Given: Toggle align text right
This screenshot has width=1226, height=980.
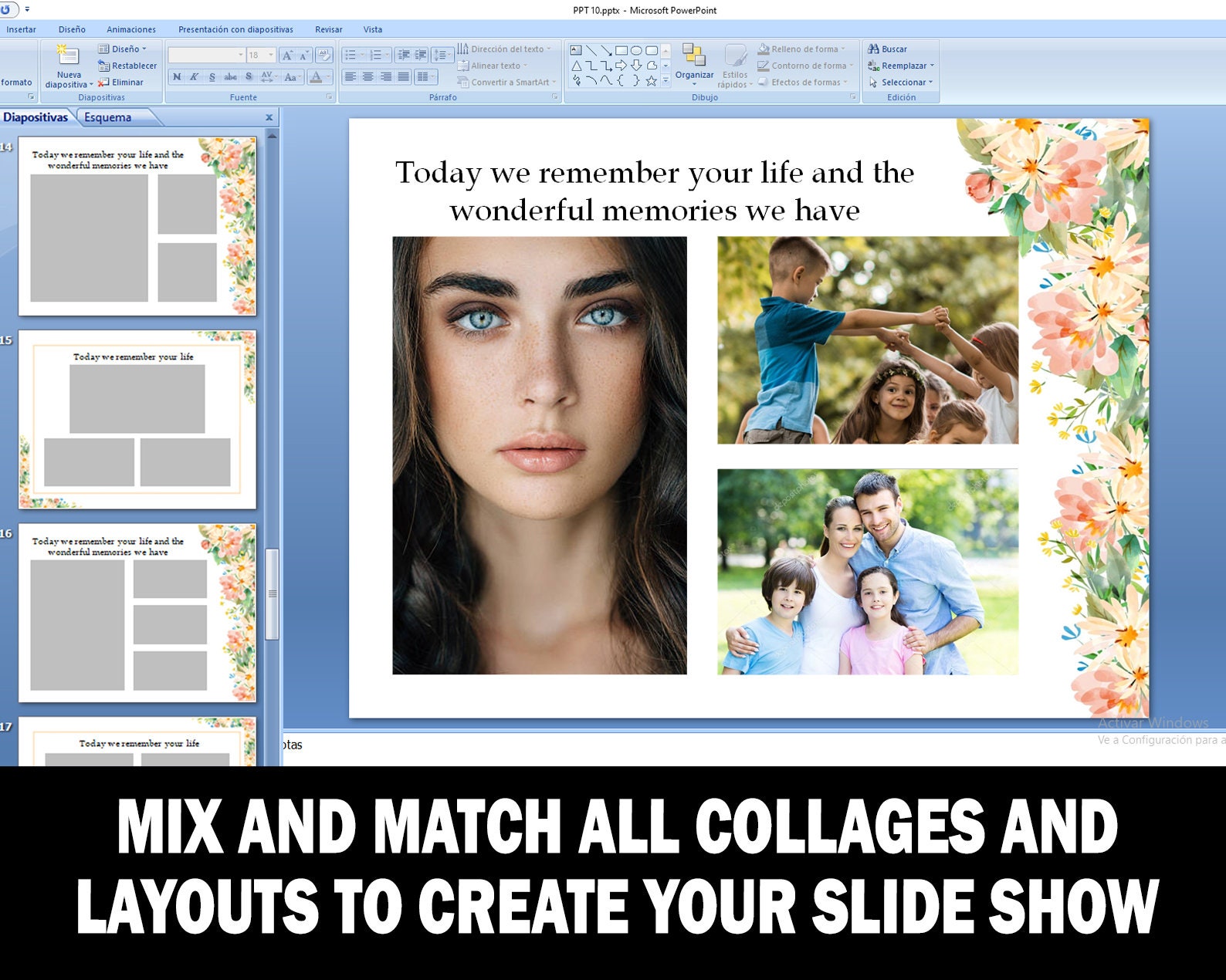Looking at the screenshot, I should [x=385, y=76].
